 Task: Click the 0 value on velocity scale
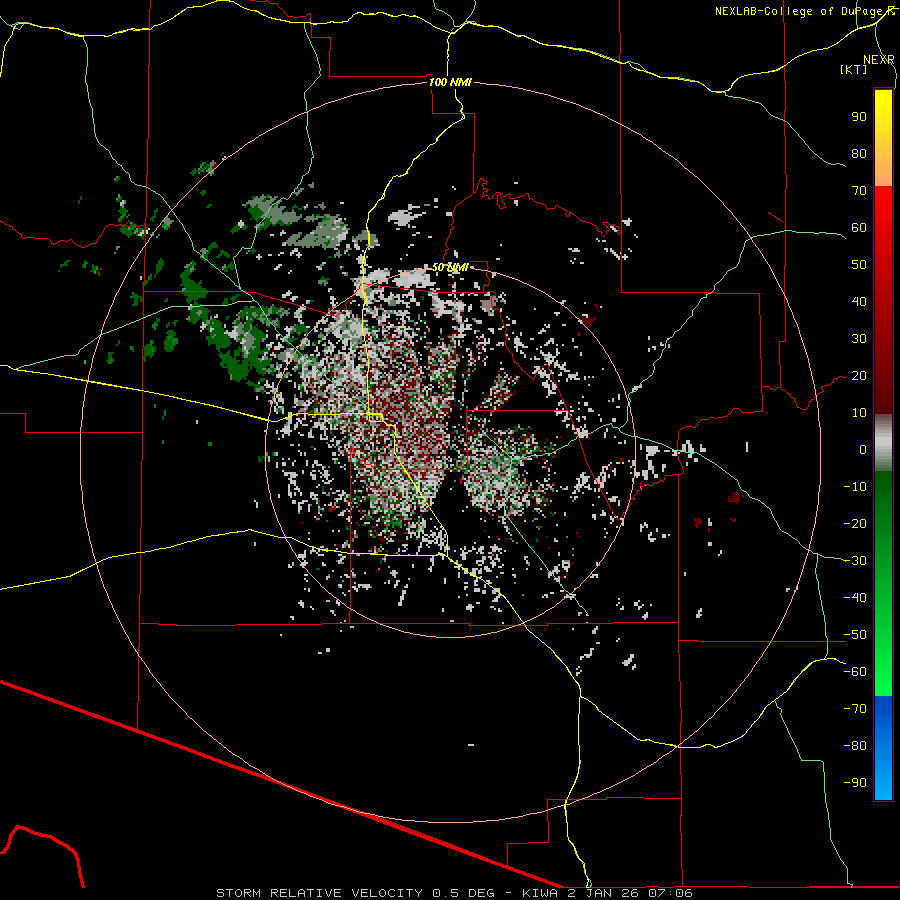[x=863, y=450]
